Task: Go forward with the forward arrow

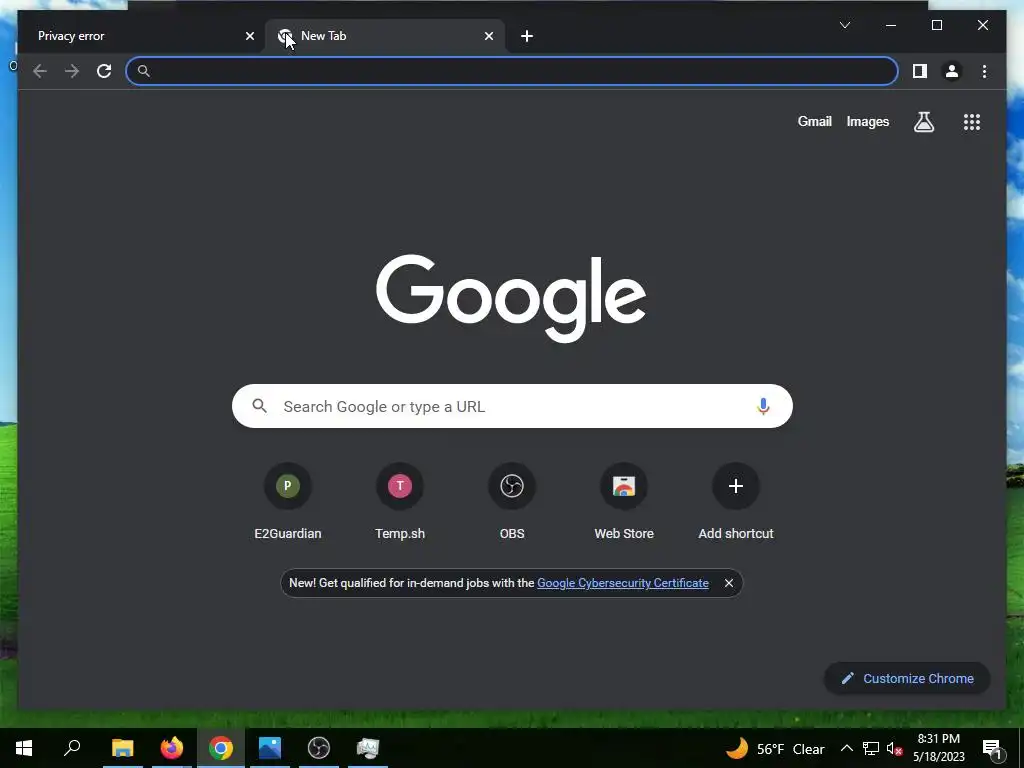Action: coord(72,71)
